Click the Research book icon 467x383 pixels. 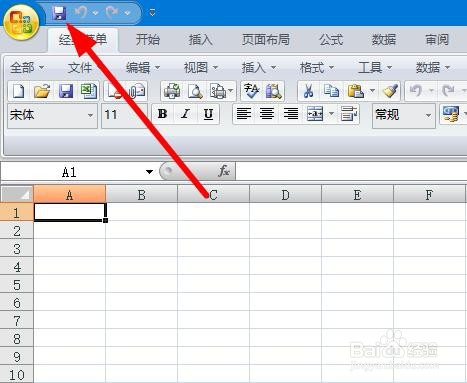(274, 91)
